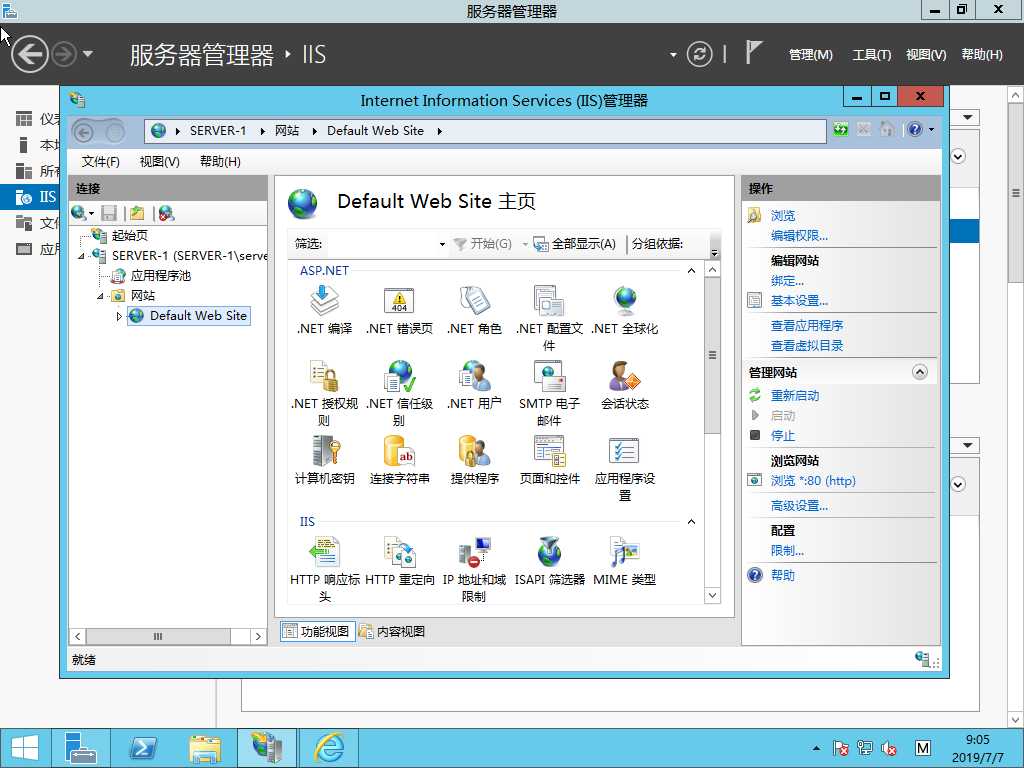Select the 应用程序池 tree item
The image size is (1024, 768).
[160, 276]
